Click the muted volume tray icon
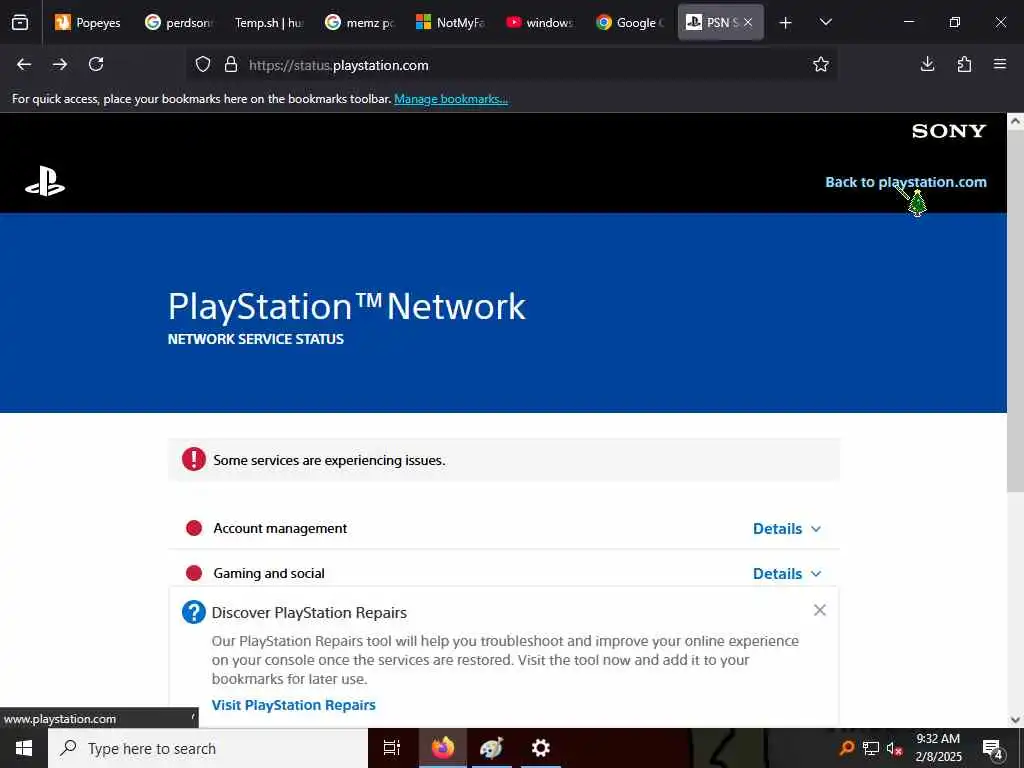 (x=894, y=748)
